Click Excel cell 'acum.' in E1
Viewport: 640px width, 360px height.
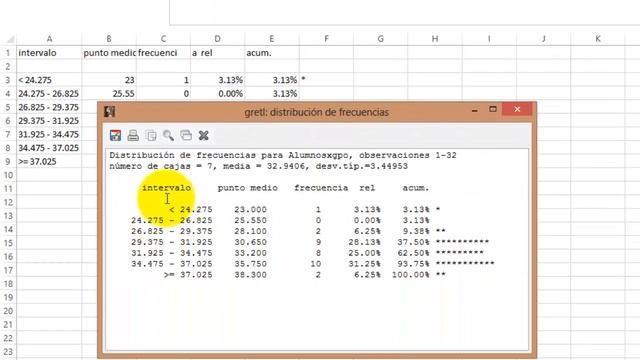[x=272, y=53]
